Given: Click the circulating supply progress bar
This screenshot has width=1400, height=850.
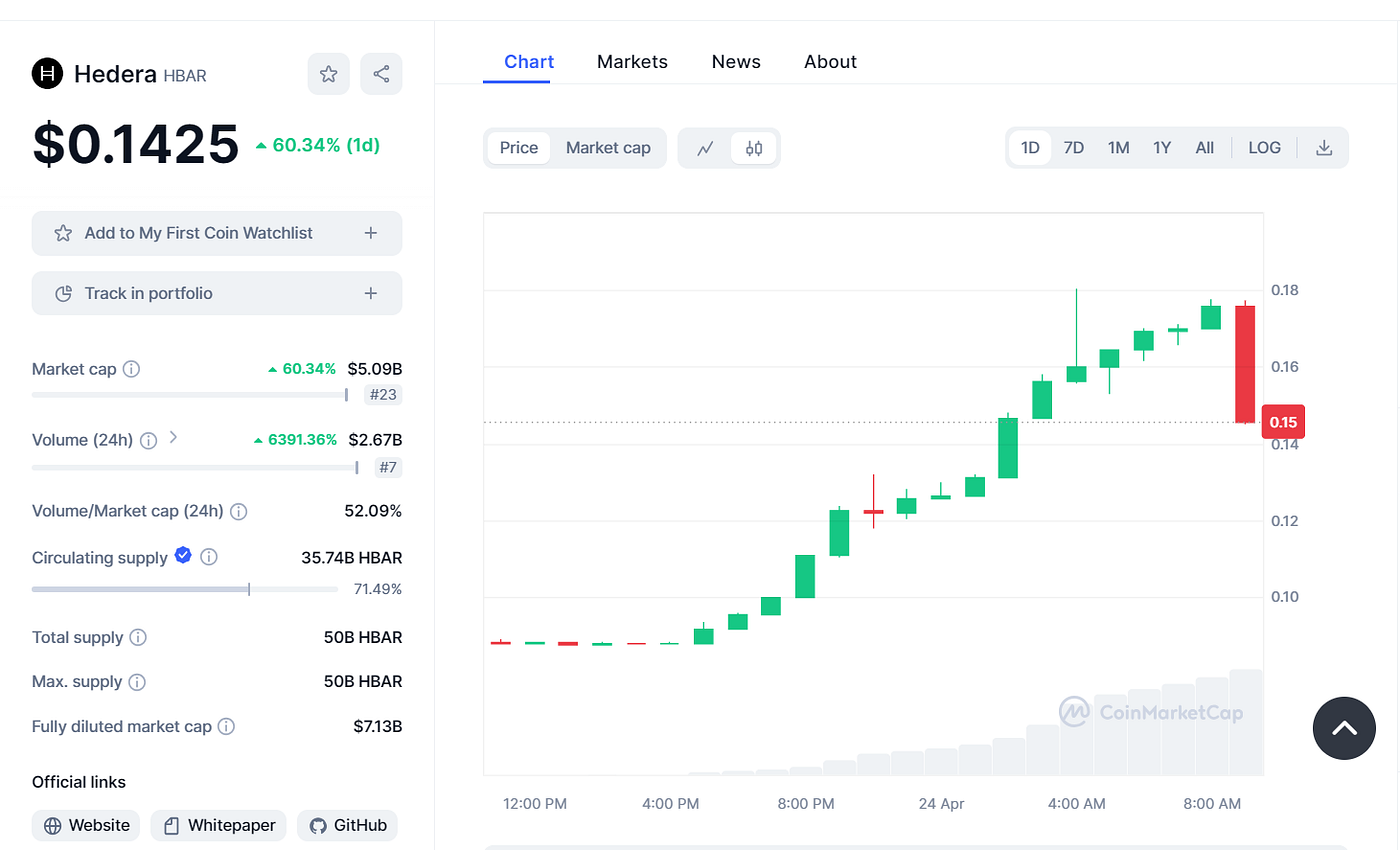Looking at the screenshot, I should click(x=185, y=589).
